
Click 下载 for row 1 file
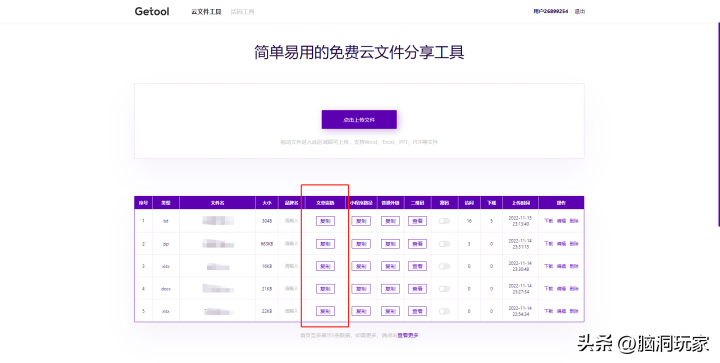[x=549, y=221]
